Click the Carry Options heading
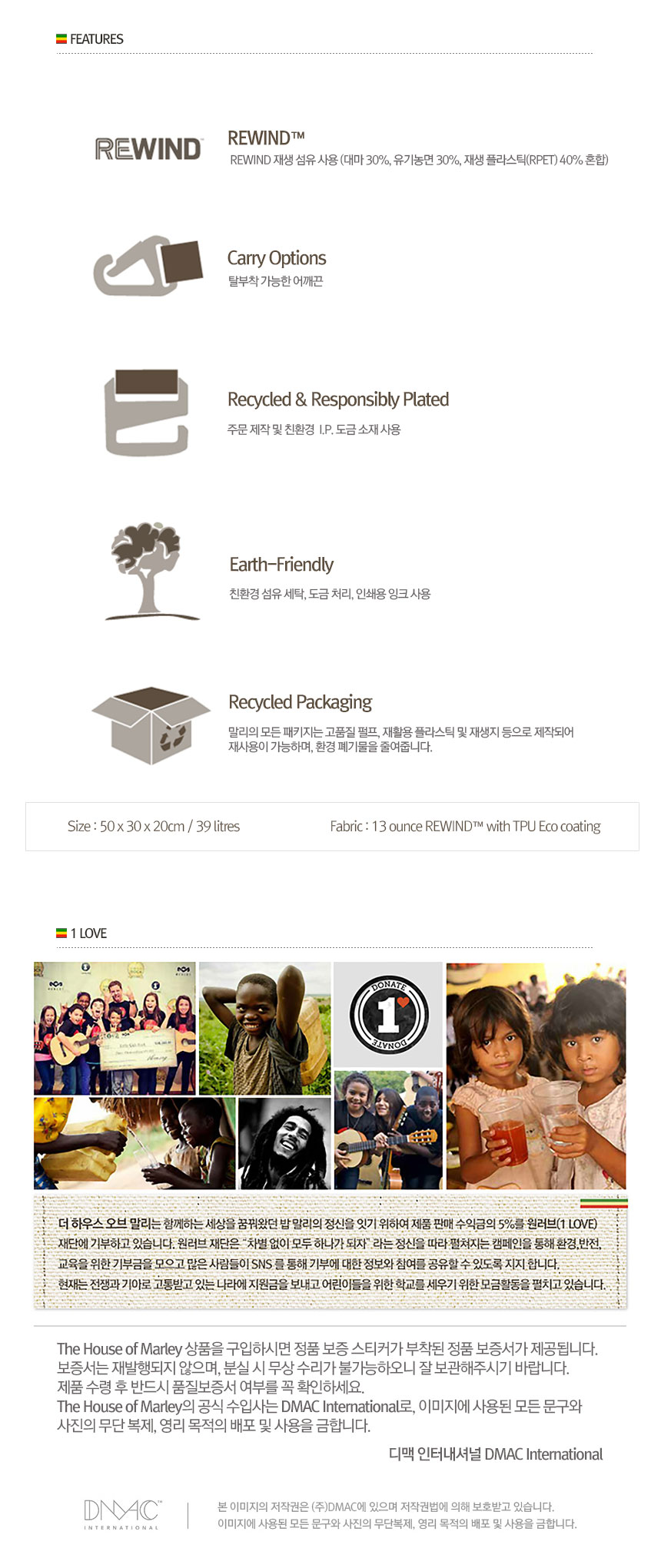This screenshot has height=1568, width=661. [277, 258]
